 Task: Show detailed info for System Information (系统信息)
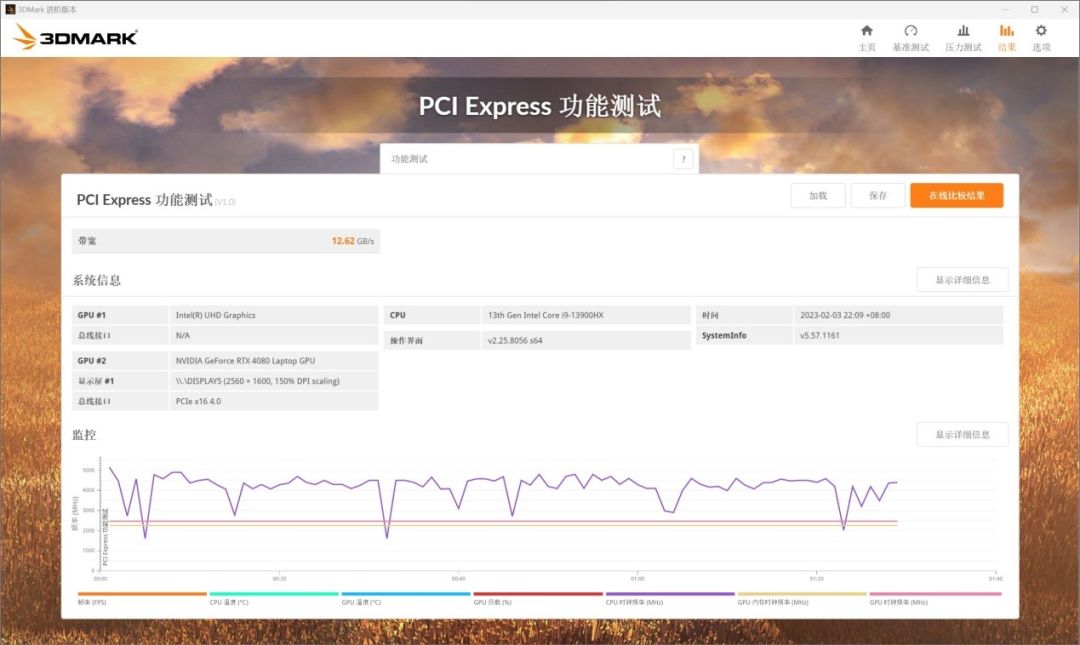point(962,280)
